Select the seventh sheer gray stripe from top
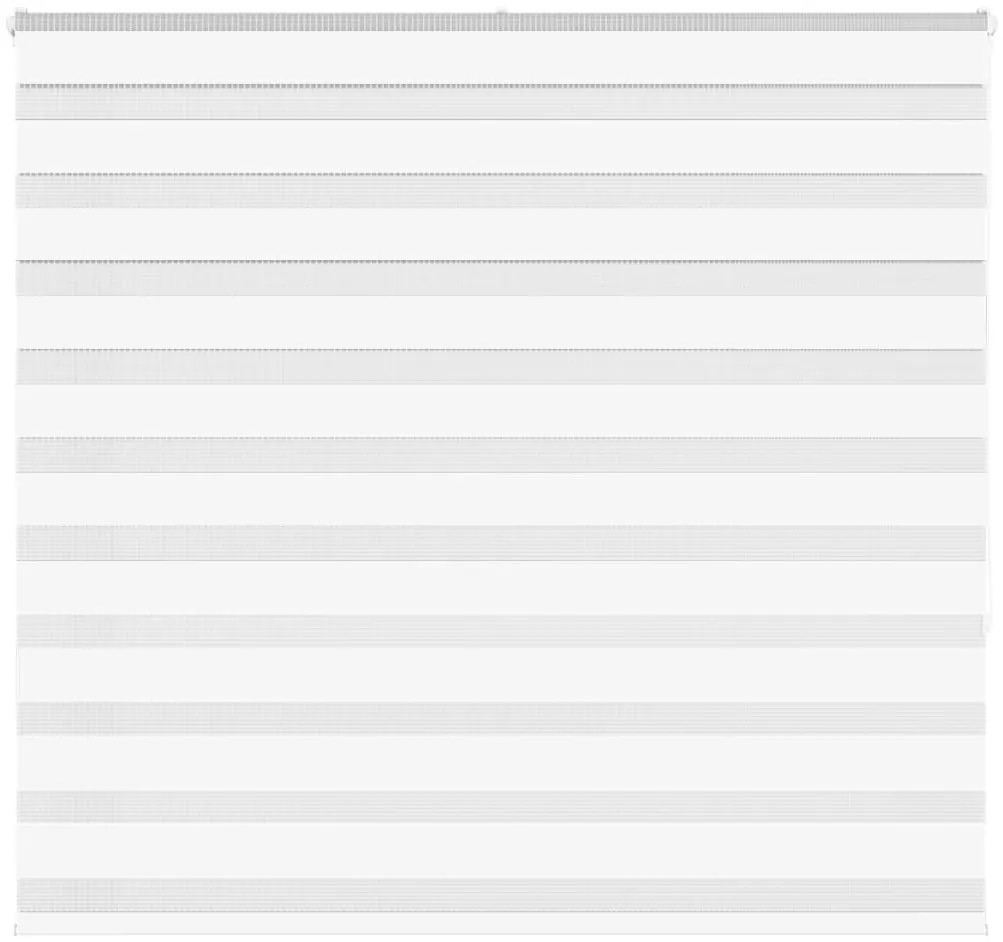This screenshot has height=942, width=1003. pos(500,630)
